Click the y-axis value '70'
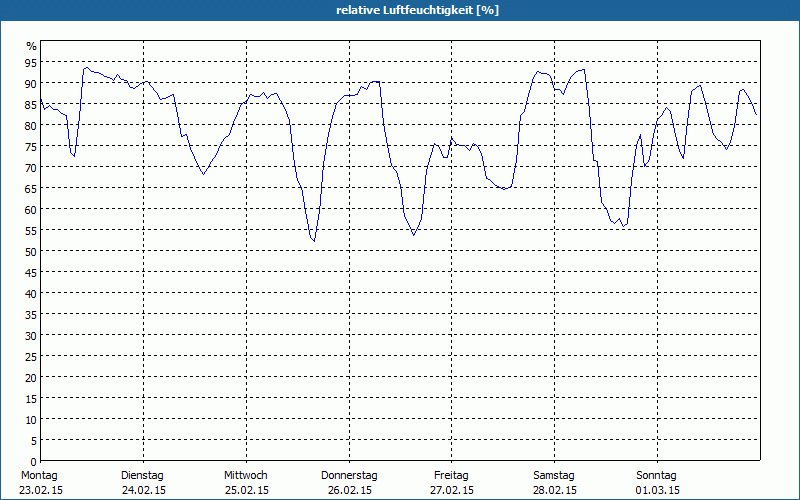Image resolution: width=800 pixels, height=500 pixels. (x=31, y=168)
